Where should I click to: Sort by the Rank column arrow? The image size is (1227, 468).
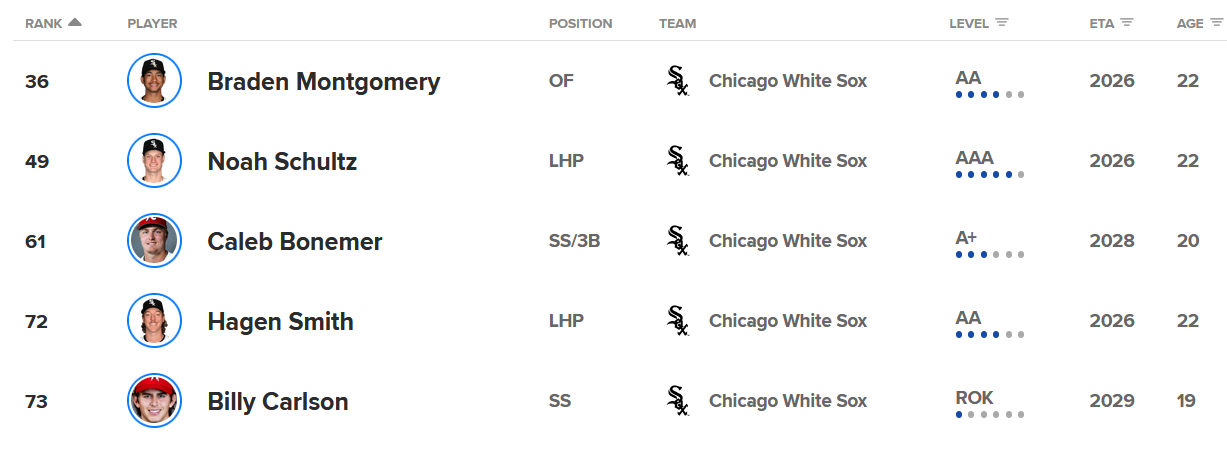click(x=75, y=22)
